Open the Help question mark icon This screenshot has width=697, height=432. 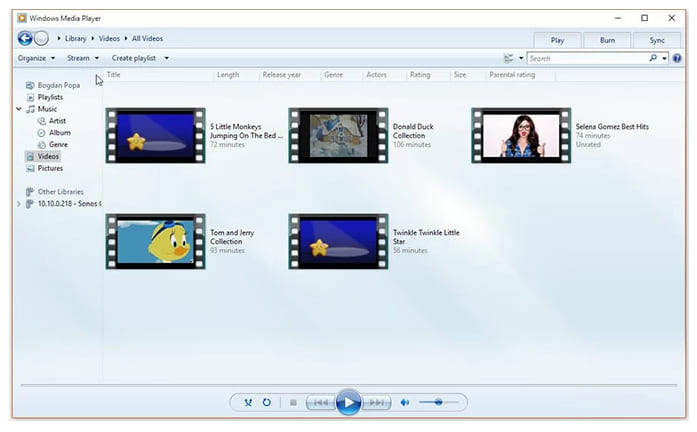pos(677,58)
